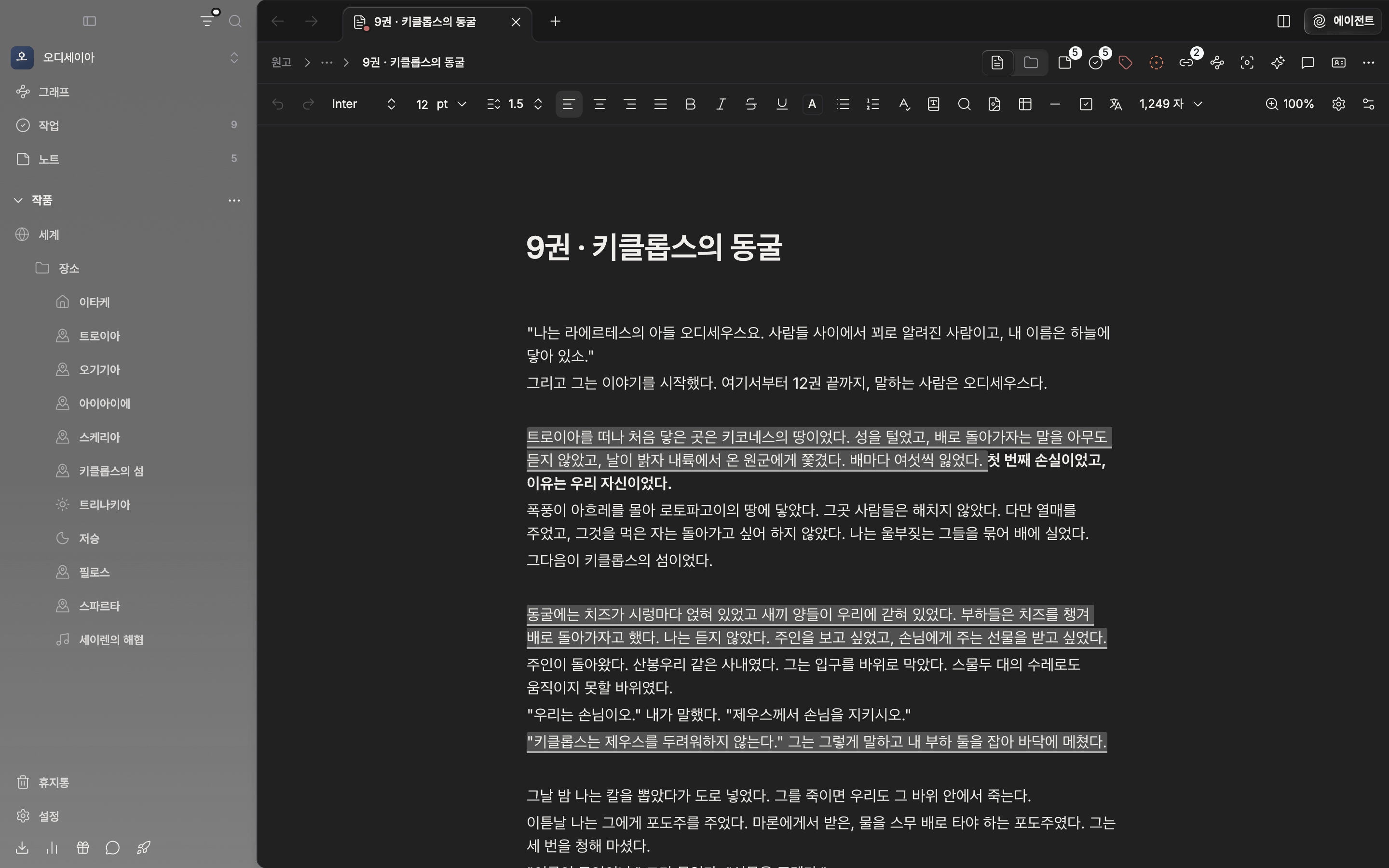Image resolution: width=1389 pixels, height=868 pixels.
Task: Open the 이타케 place entry
Action: tap(127, 302)
